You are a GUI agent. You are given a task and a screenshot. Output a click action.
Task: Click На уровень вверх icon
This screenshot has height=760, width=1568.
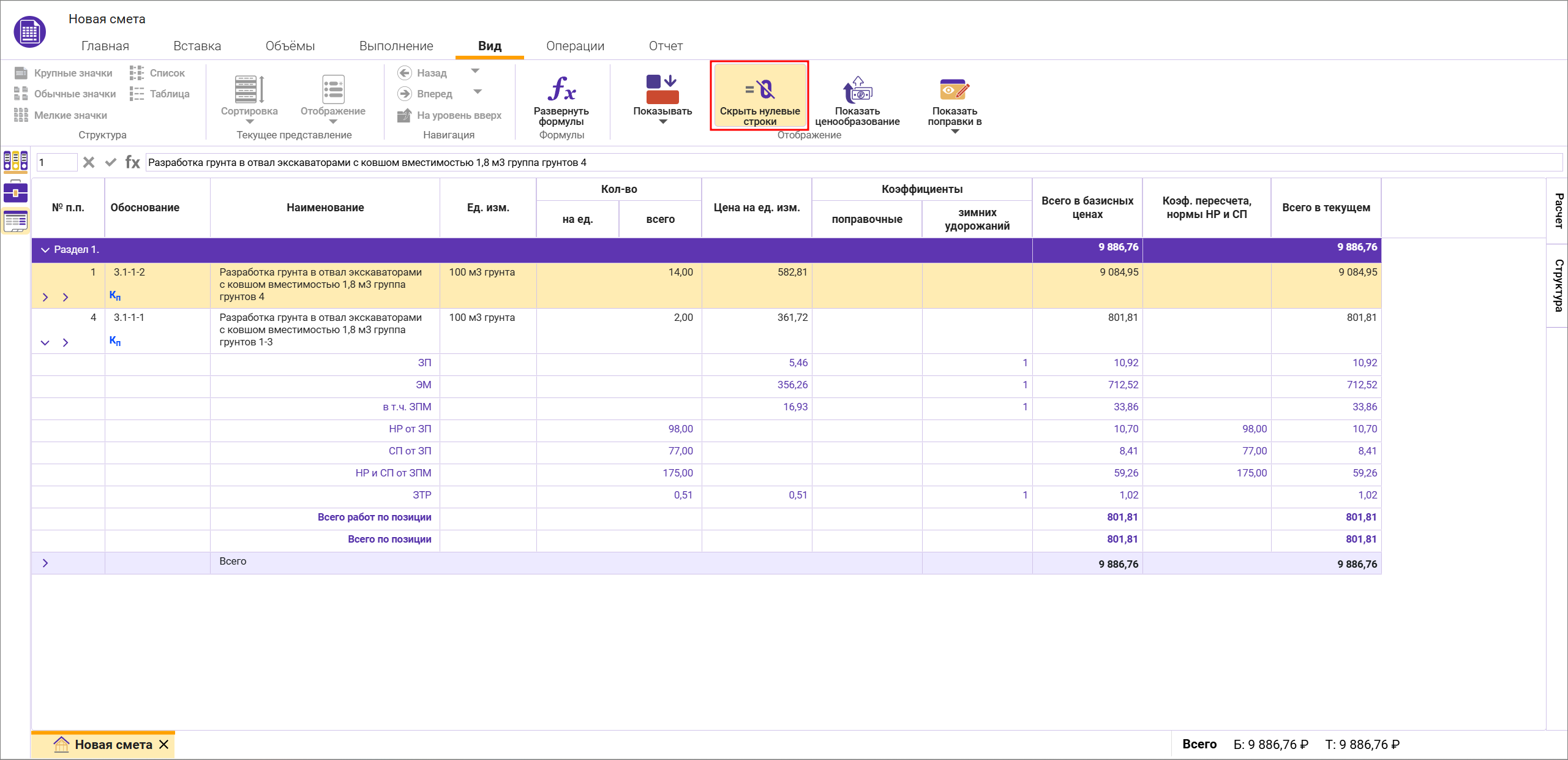(x=405, y=115)
